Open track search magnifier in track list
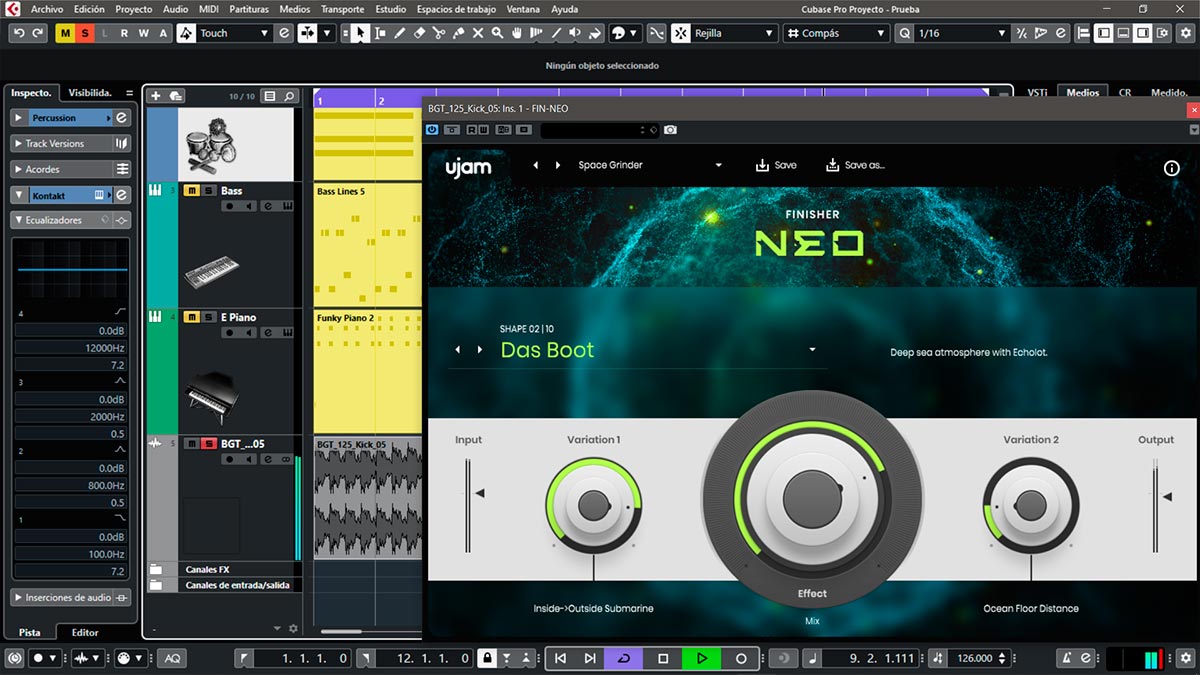 290,96
